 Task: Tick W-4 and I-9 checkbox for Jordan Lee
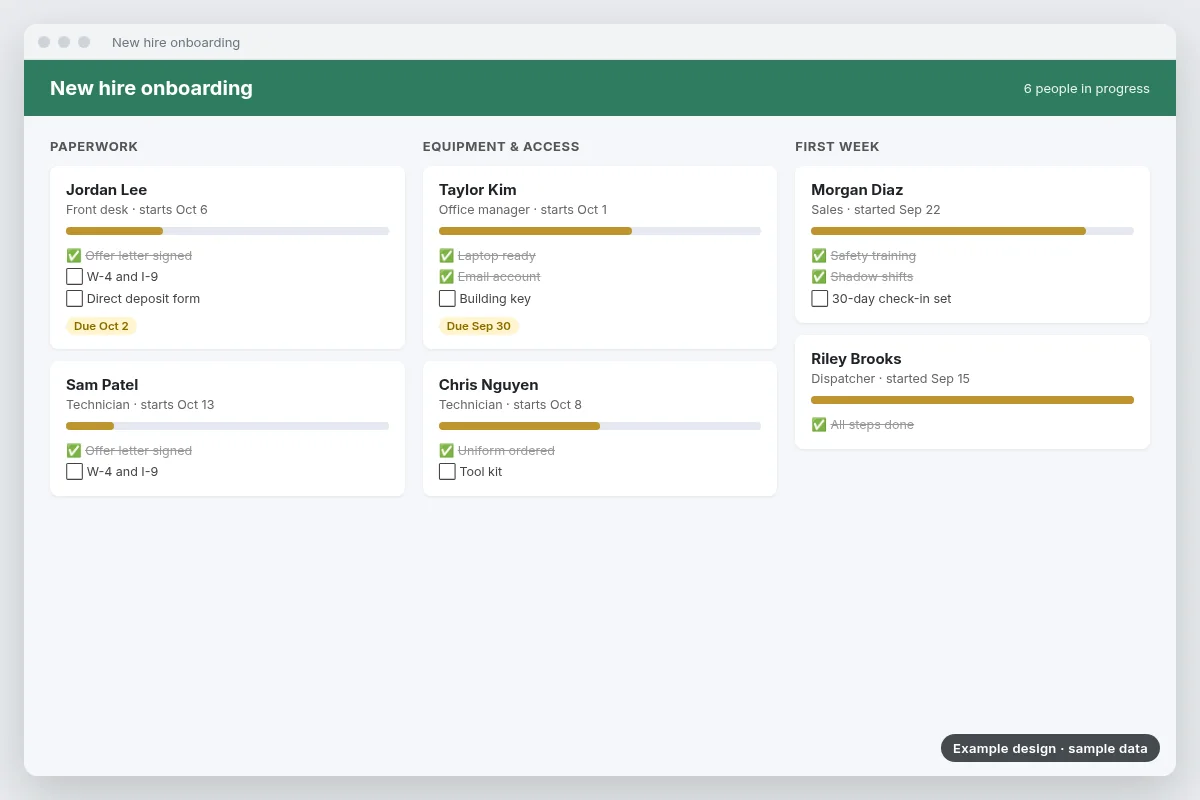tap(74, 277)
